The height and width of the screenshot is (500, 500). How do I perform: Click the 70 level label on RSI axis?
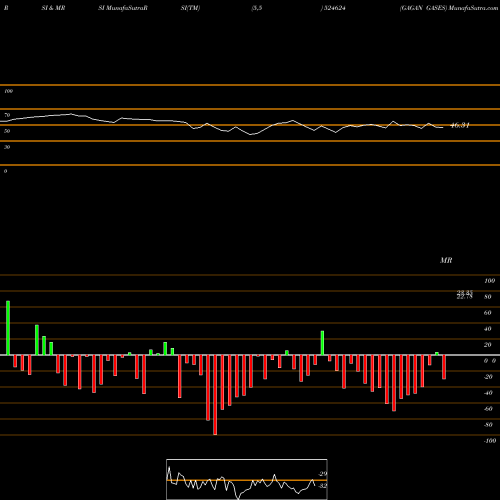click(7, 115)
